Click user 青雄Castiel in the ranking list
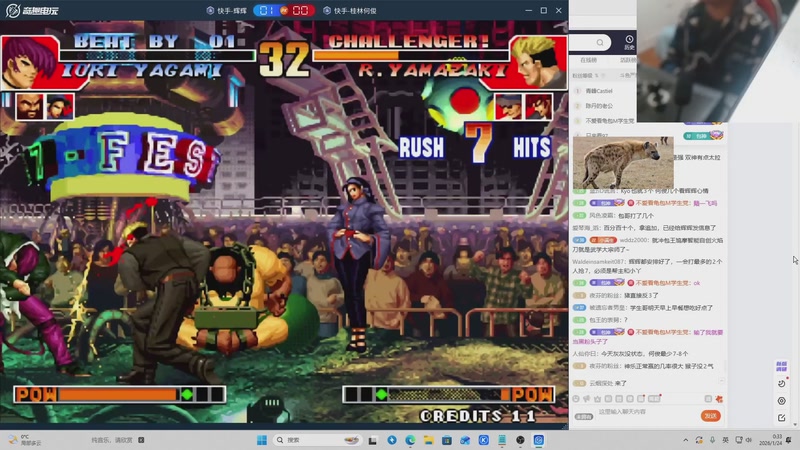The image size is (800, 450). coord(599,91)
